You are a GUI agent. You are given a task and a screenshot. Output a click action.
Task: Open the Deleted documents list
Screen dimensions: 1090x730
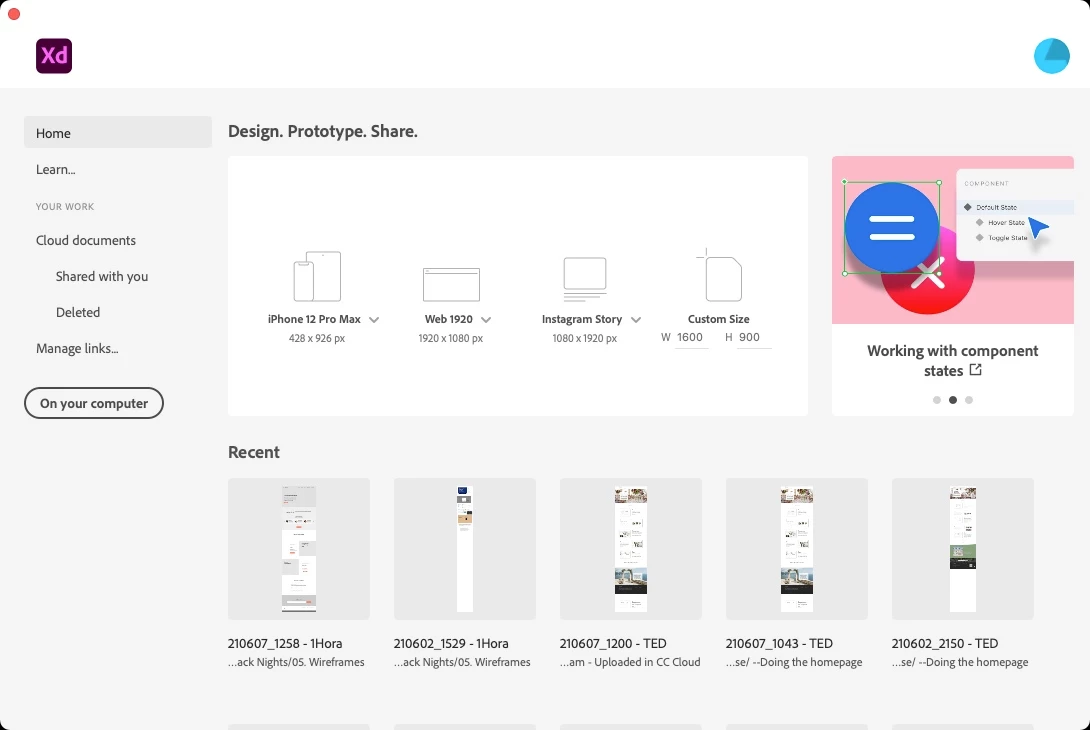click(78, 312)
